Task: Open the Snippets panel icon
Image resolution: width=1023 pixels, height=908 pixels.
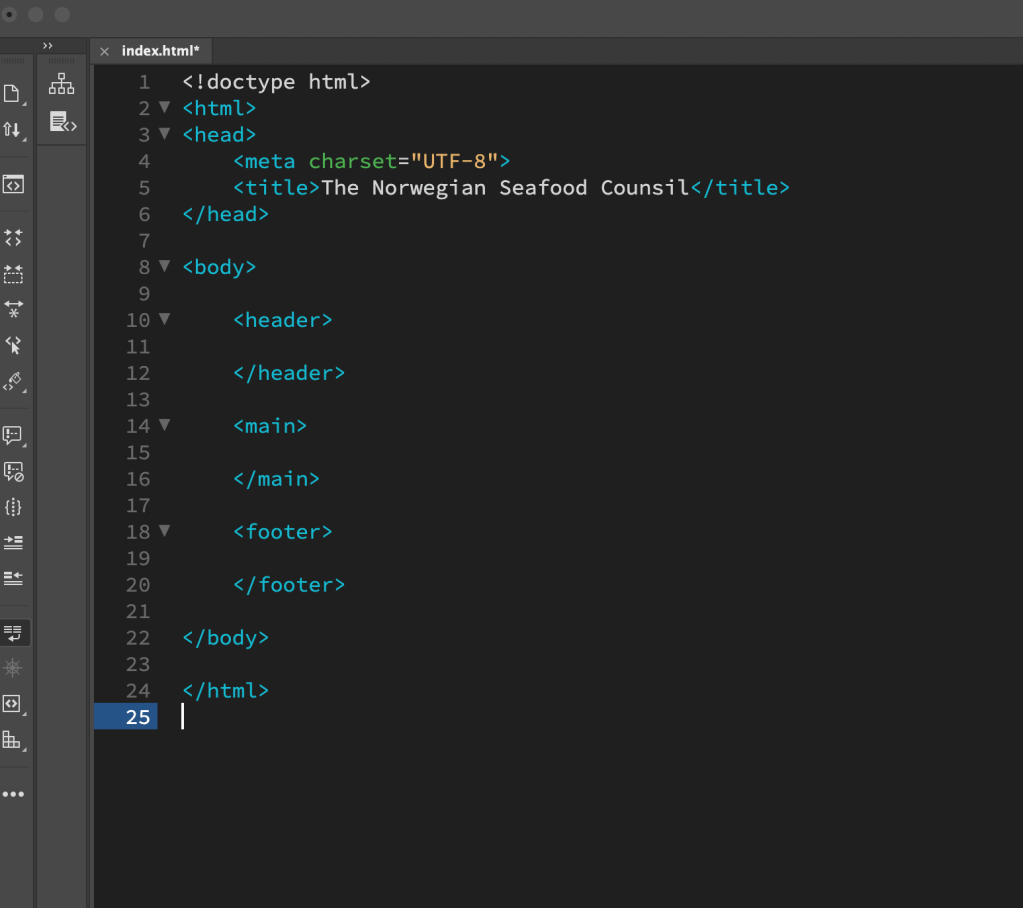Action: [63, 122]
